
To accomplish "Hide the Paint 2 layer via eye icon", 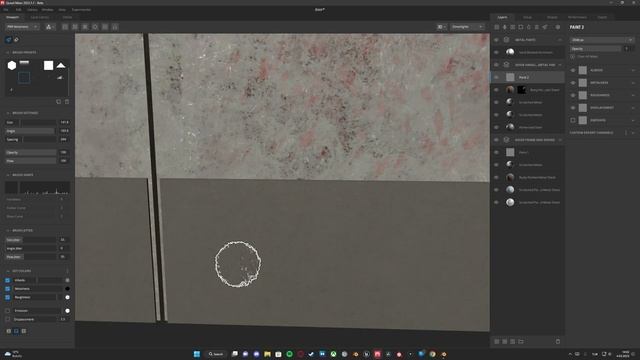I will 496,77.
